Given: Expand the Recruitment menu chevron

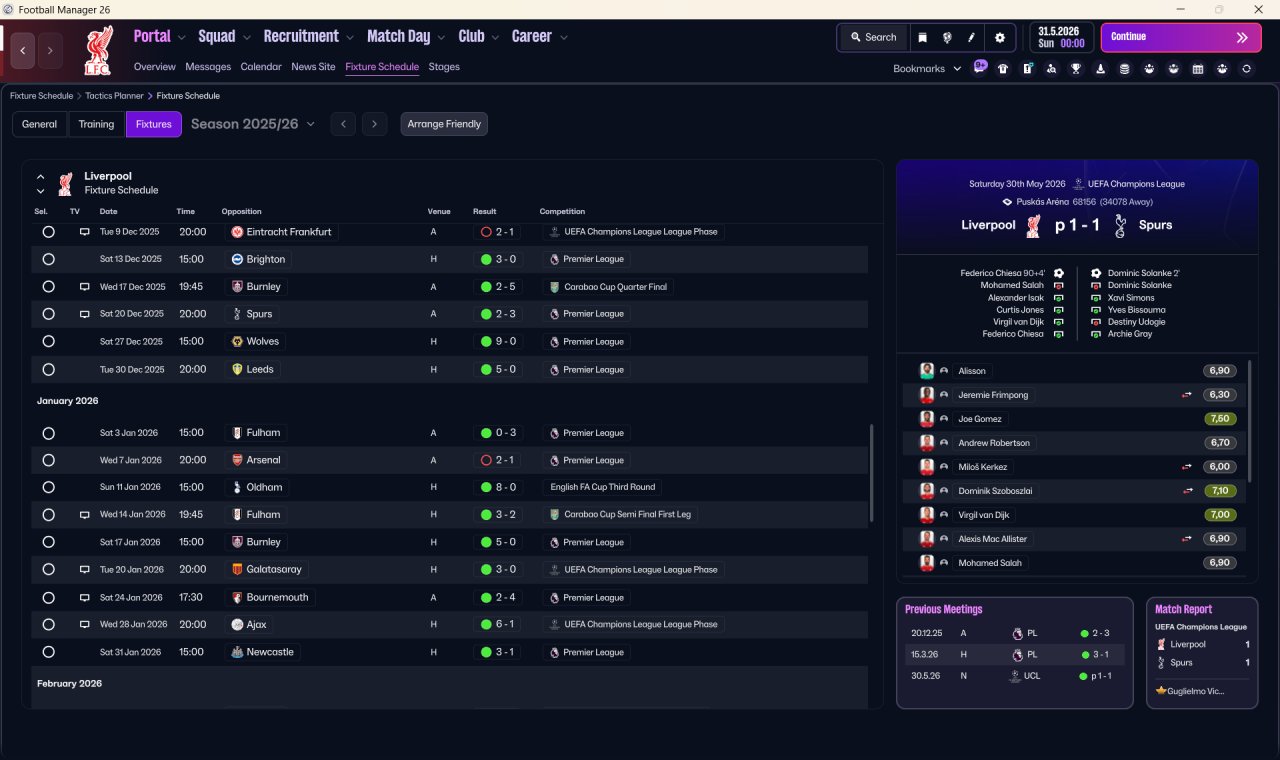Looking at the screenshot, I should point(350,38).
